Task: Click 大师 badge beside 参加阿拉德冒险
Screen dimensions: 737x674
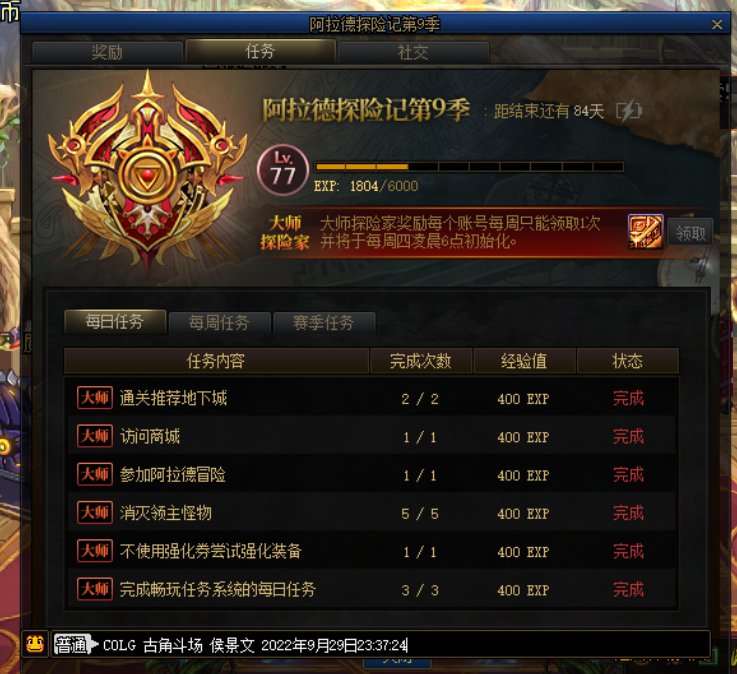Action: [95, 474]
